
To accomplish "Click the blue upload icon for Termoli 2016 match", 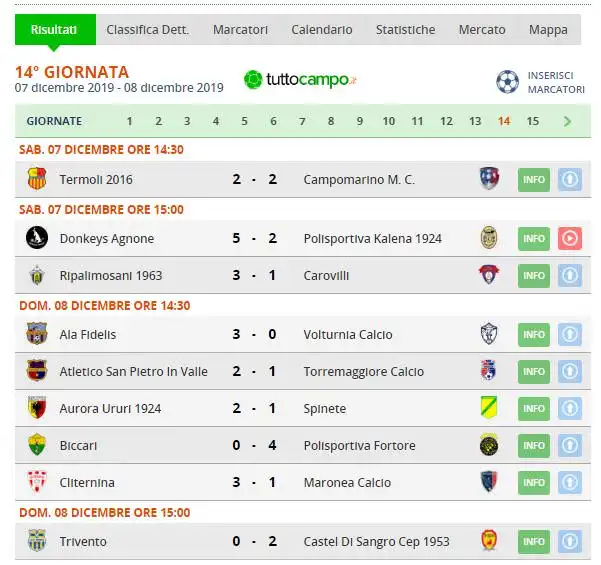I will [x=570, y=179].
